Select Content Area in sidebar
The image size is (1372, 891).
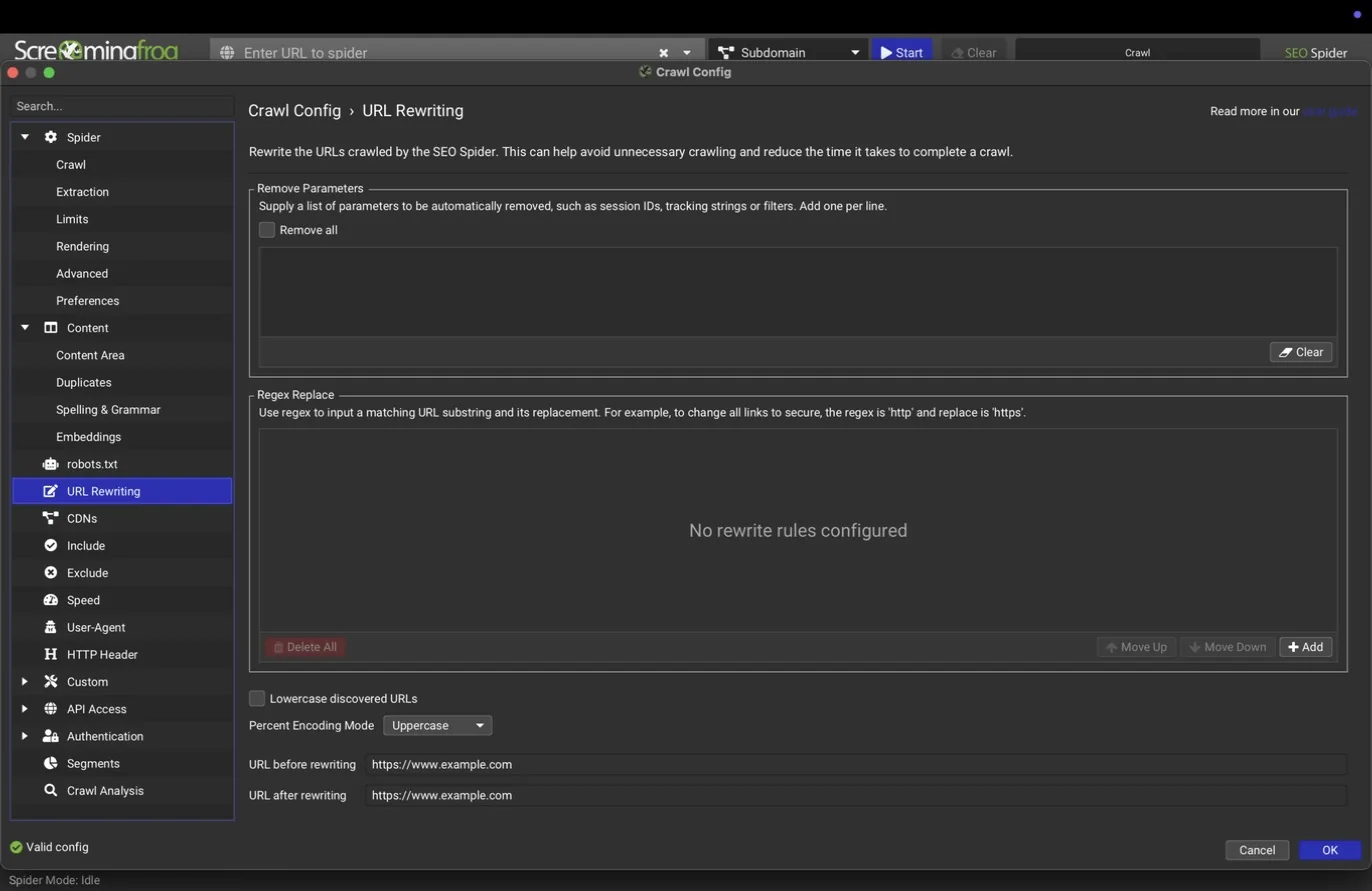point(90,355)
